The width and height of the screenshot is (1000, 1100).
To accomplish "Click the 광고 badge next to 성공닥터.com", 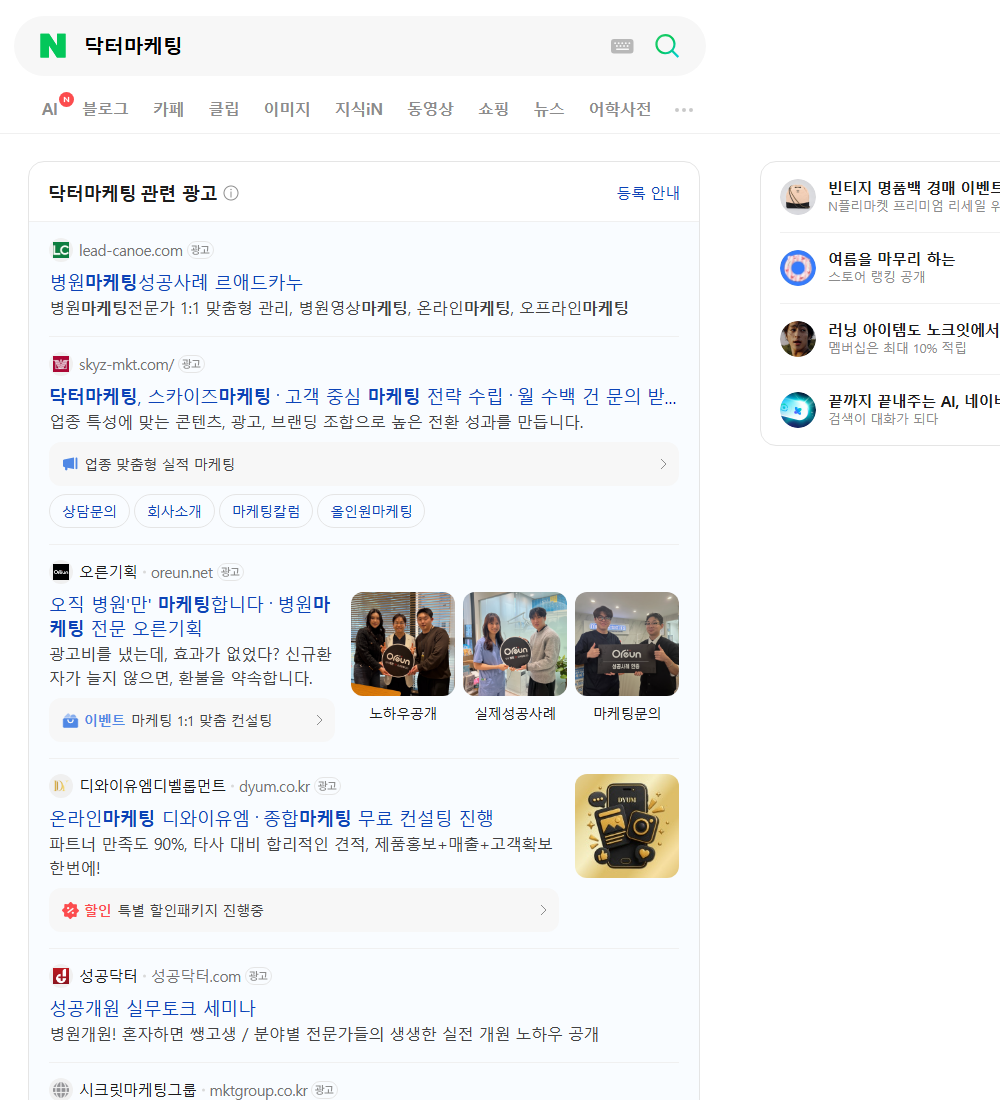I will (258, 976).
